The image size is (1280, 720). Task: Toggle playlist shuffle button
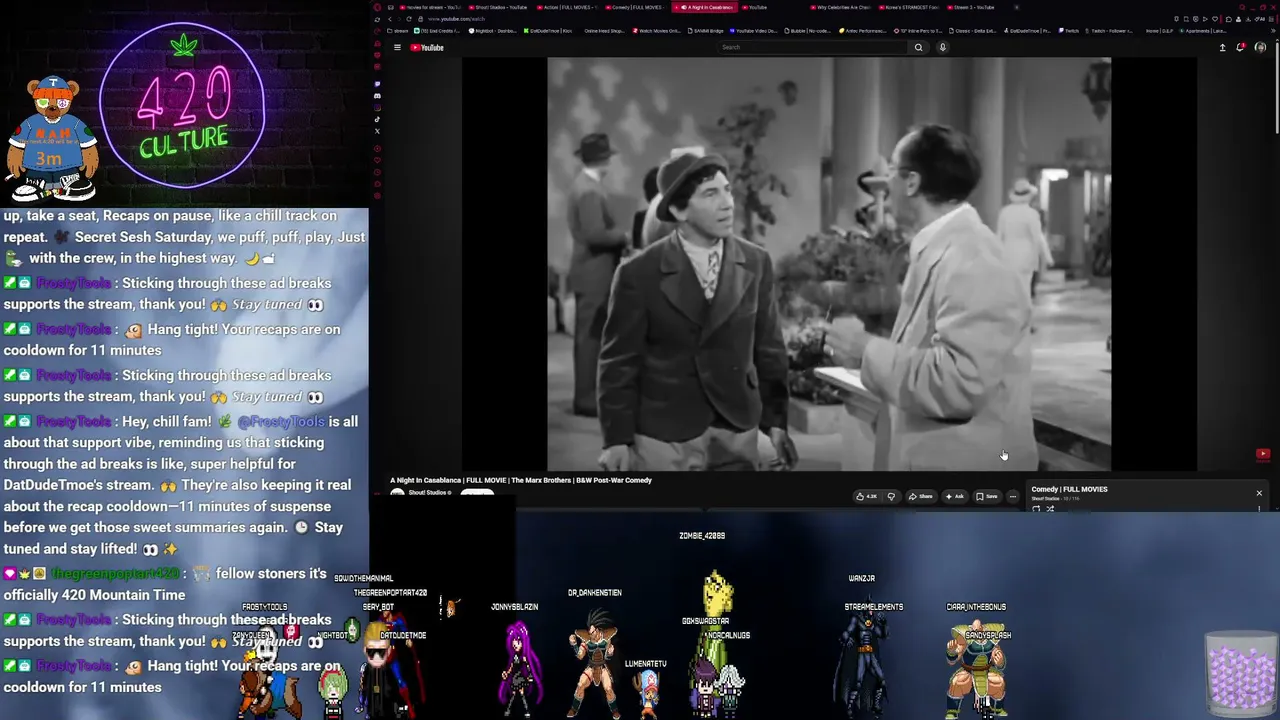pos(1050,509)
